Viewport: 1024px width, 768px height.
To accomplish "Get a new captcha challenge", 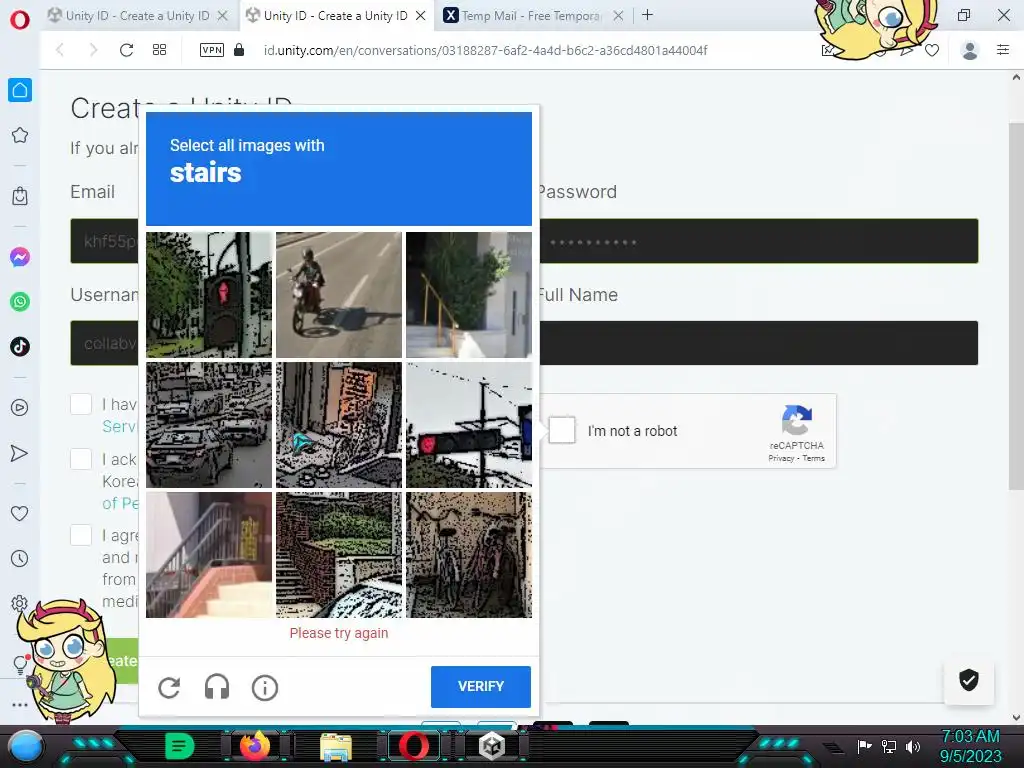I will tap(169, 688).
